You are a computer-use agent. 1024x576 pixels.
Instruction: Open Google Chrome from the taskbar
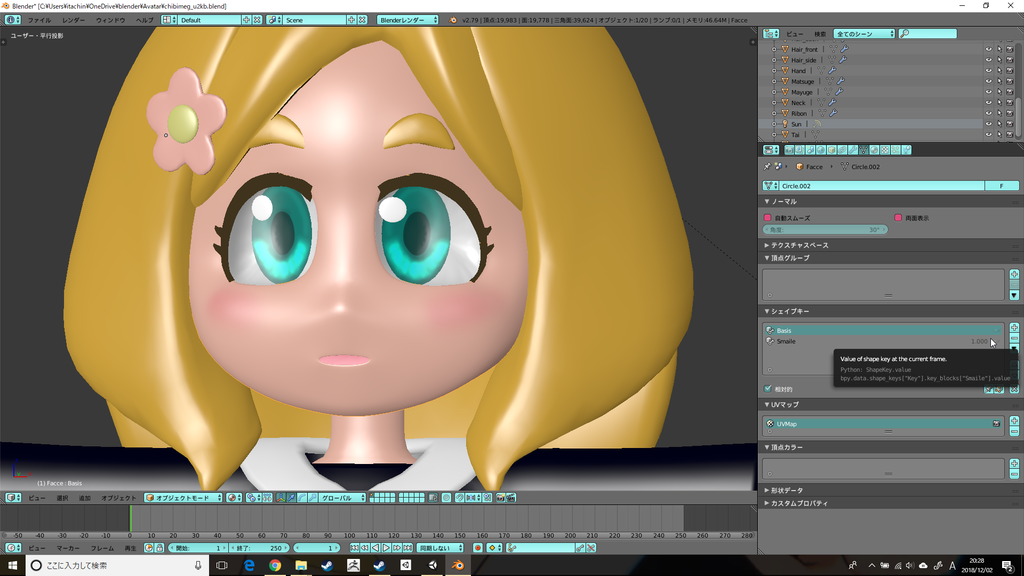[275, 565]
